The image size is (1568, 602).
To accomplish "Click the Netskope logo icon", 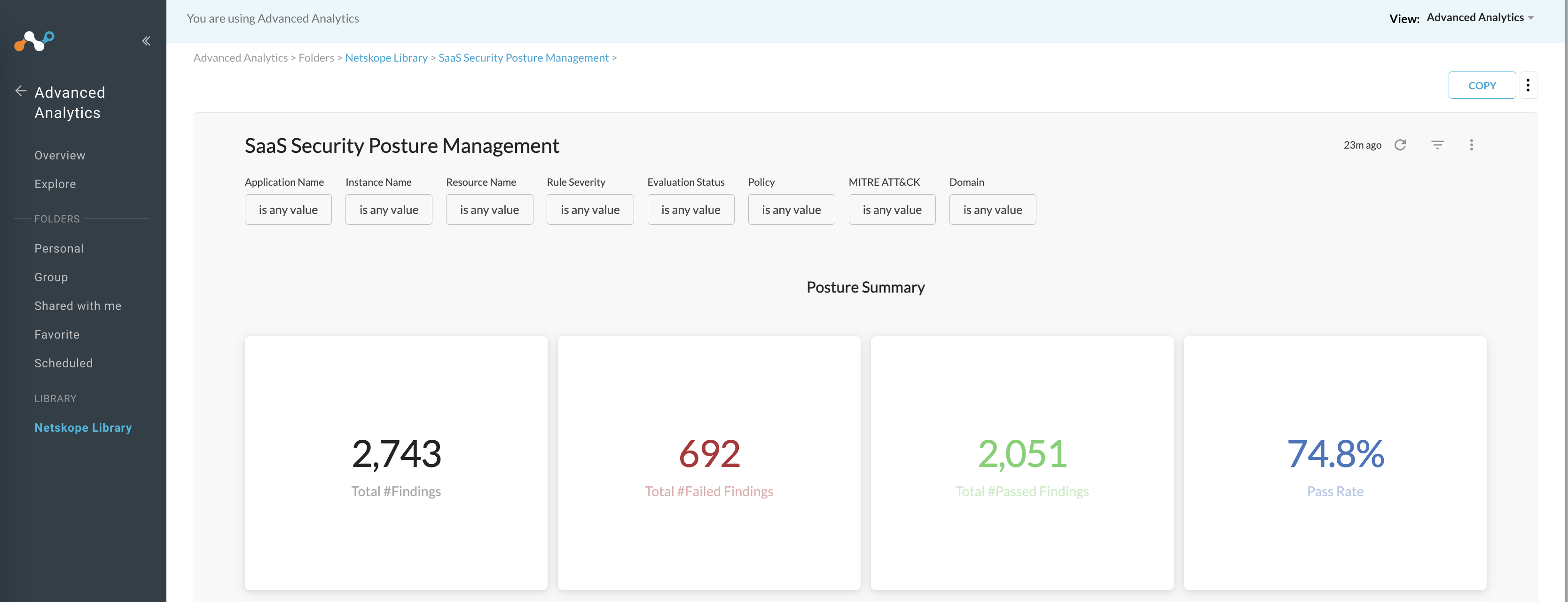I will [x=34, y=41].
